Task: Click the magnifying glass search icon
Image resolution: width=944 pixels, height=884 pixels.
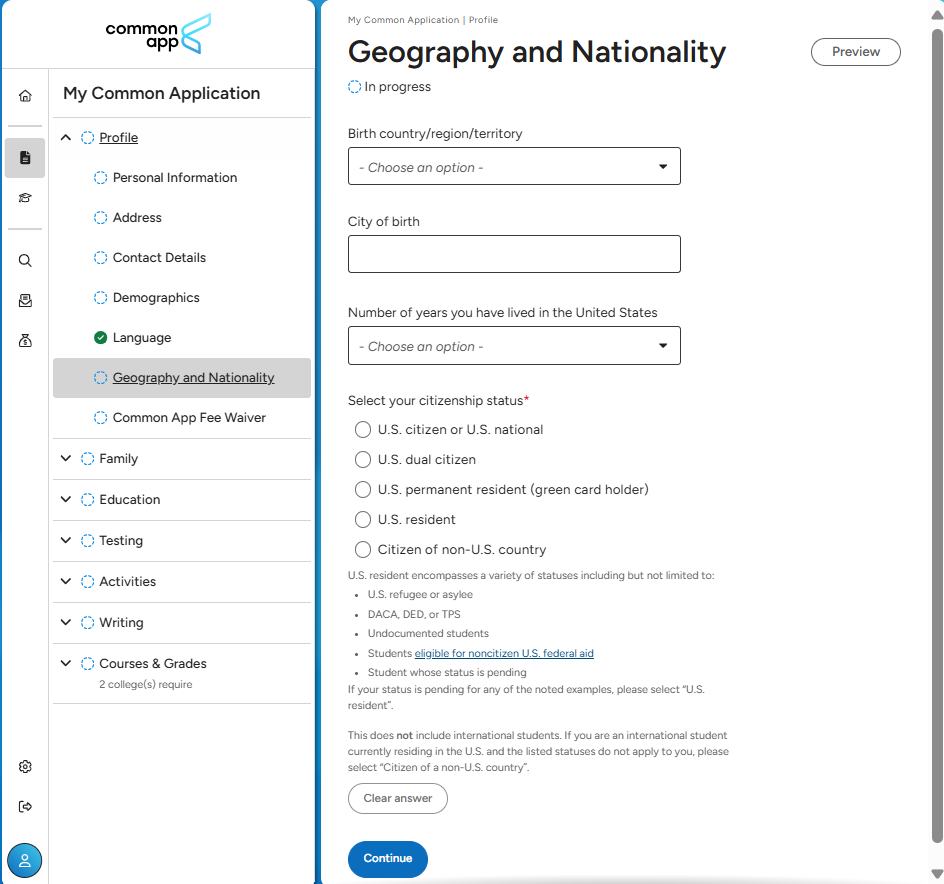Action: 25,261
